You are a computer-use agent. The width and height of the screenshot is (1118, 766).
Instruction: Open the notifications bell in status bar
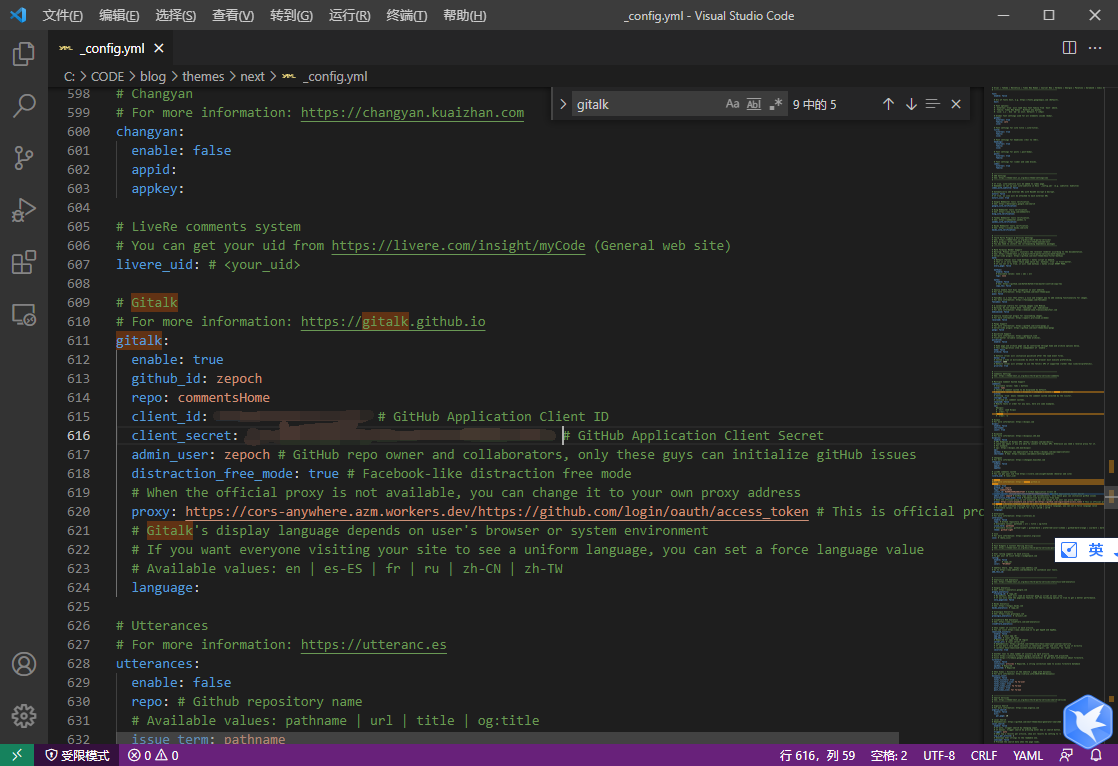coord(1096,755)
